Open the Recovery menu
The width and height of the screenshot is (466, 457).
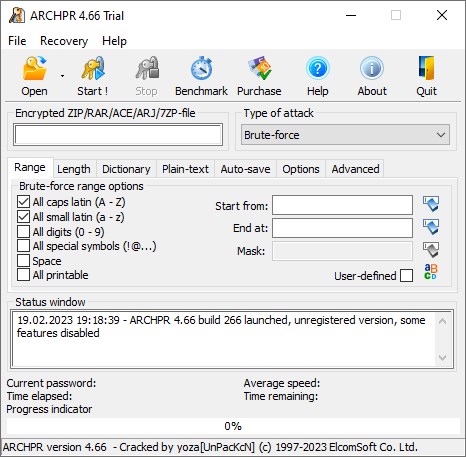coord(64,41)
